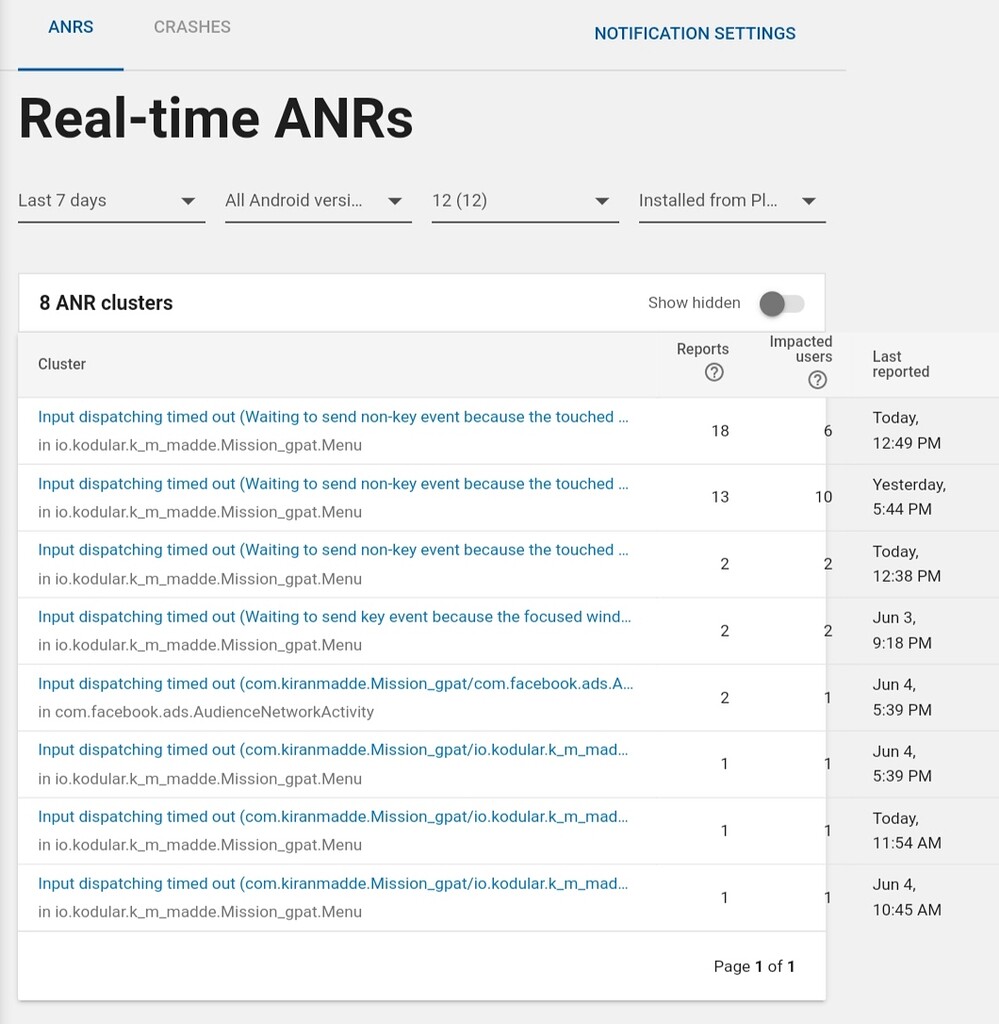
Task: Expand the All Android versions dropdown
Action: coord(317,201)
